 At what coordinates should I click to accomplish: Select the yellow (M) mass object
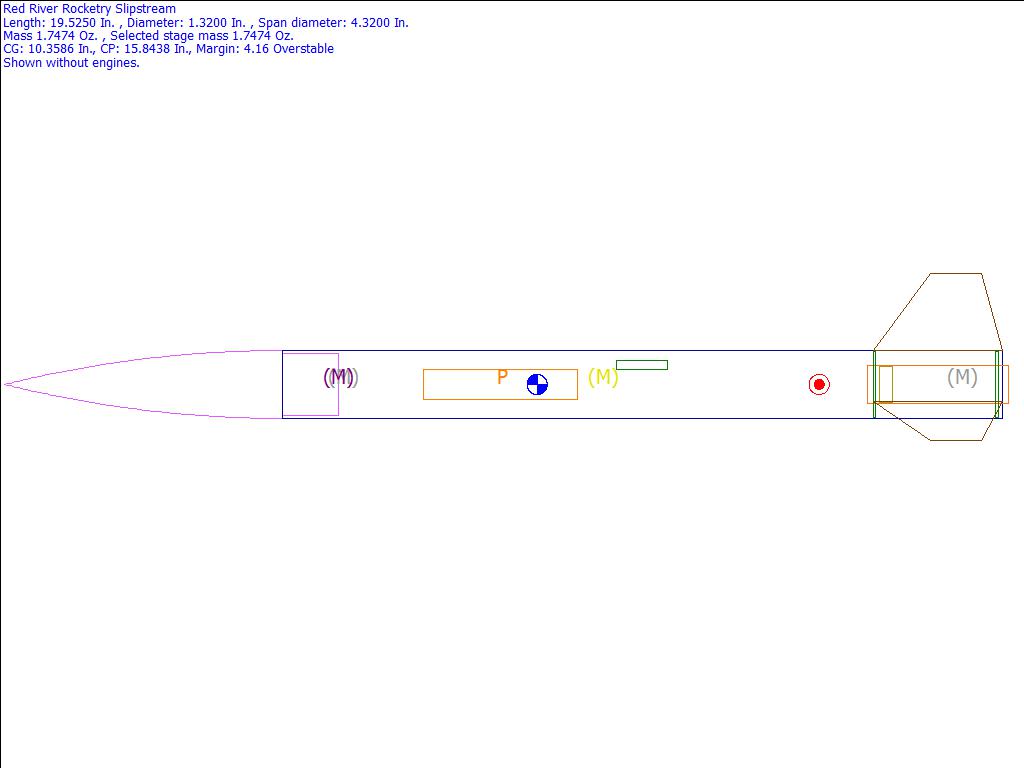click(x=603, y=377)
